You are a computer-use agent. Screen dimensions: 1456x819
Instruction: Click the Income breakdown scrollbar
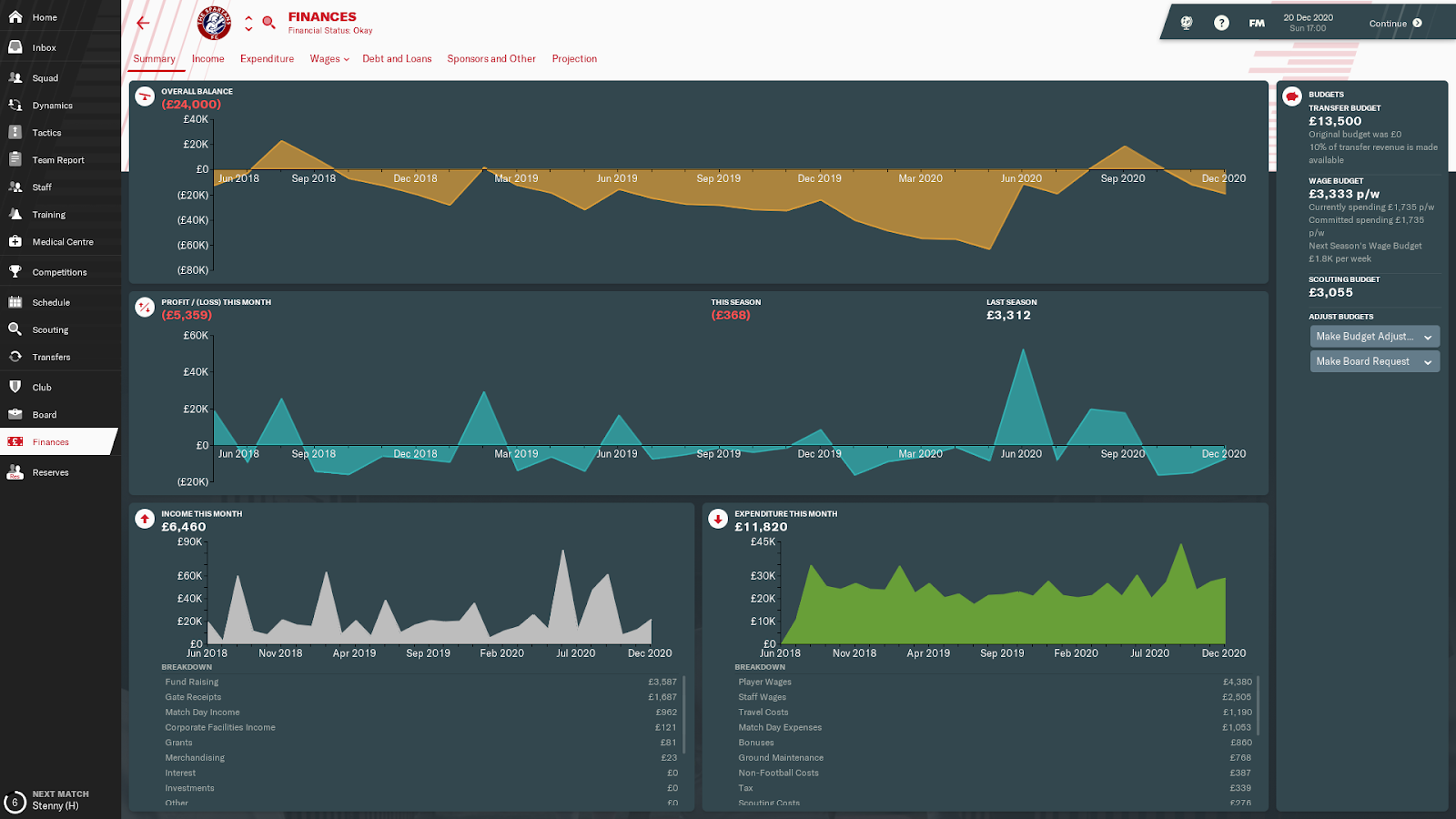click(x=683, y=713)
